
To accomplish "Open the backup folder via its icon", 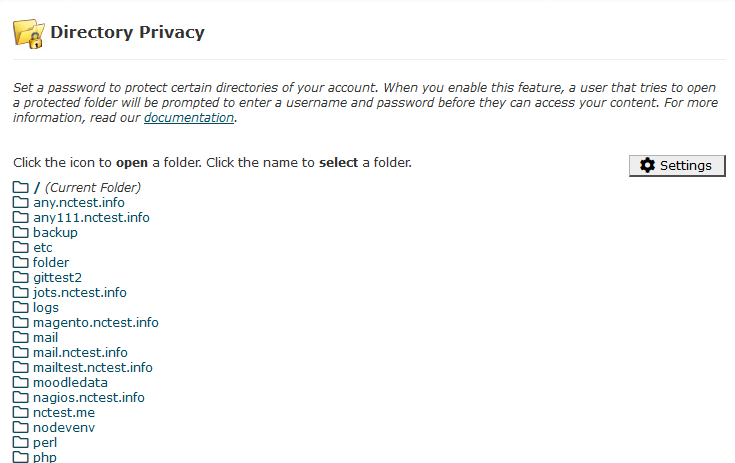I will 21,232.
